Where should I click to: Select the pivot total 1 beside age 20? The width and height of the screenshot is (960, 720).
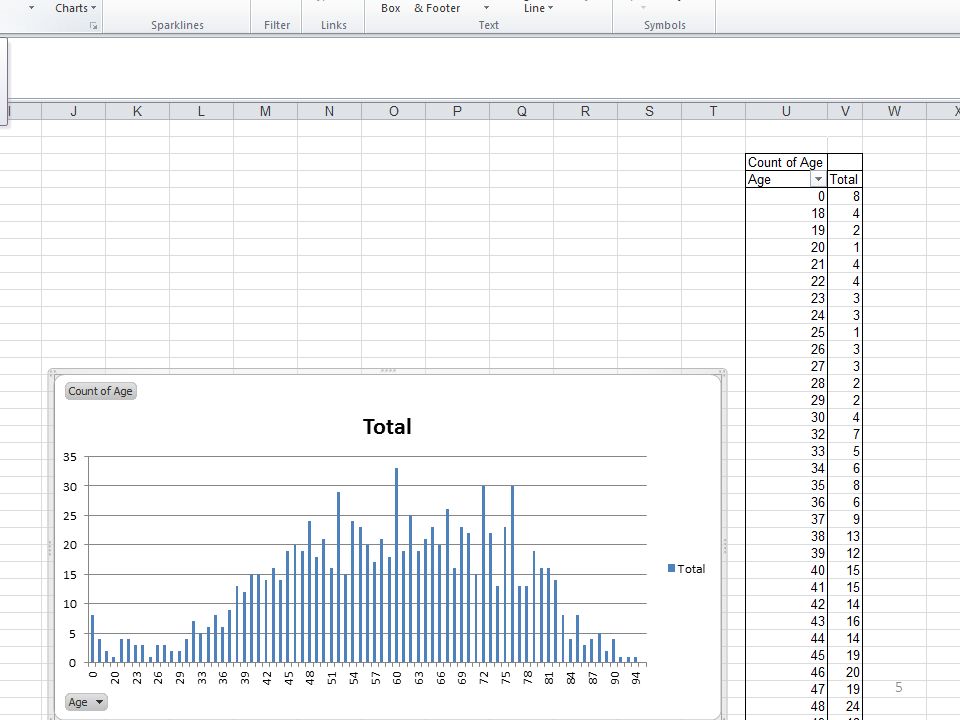845,247
